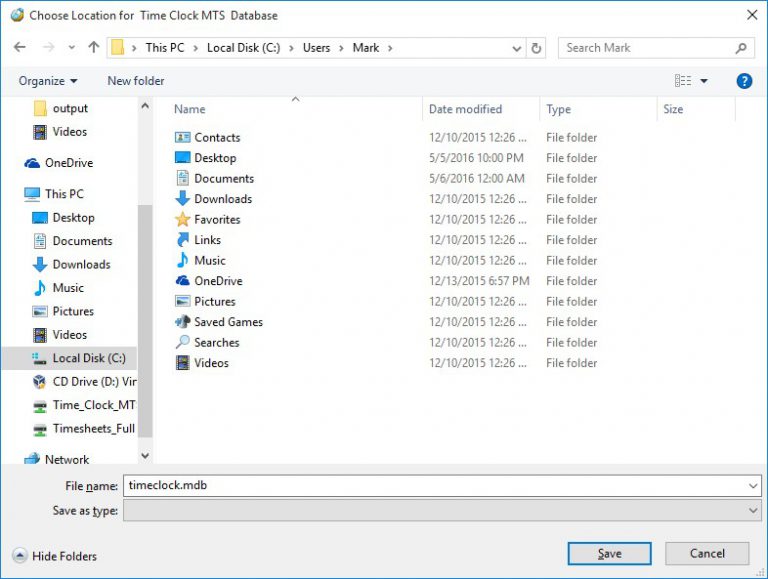The height and width of the screenshot is (579, 768).
Task: Click the CD Drive (D:) icon in sidebar
Action: [40, 381]
